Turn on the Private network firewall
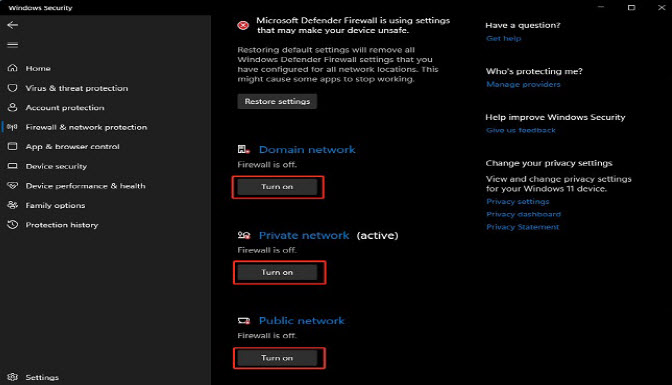Screen dimensions: 672x385 point(277,272)
